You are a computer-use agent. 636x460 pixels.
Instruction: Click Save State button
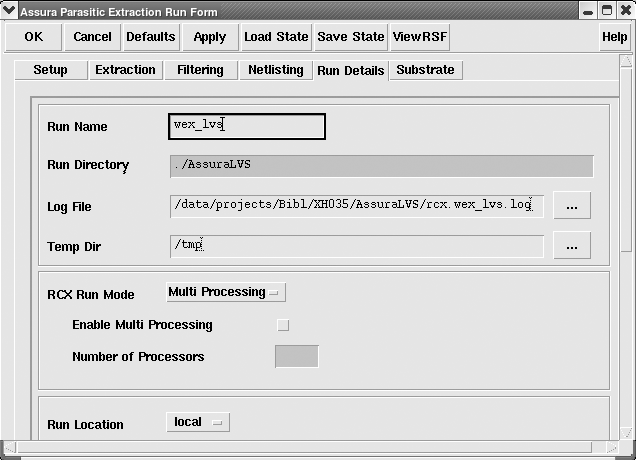(351, 37)
